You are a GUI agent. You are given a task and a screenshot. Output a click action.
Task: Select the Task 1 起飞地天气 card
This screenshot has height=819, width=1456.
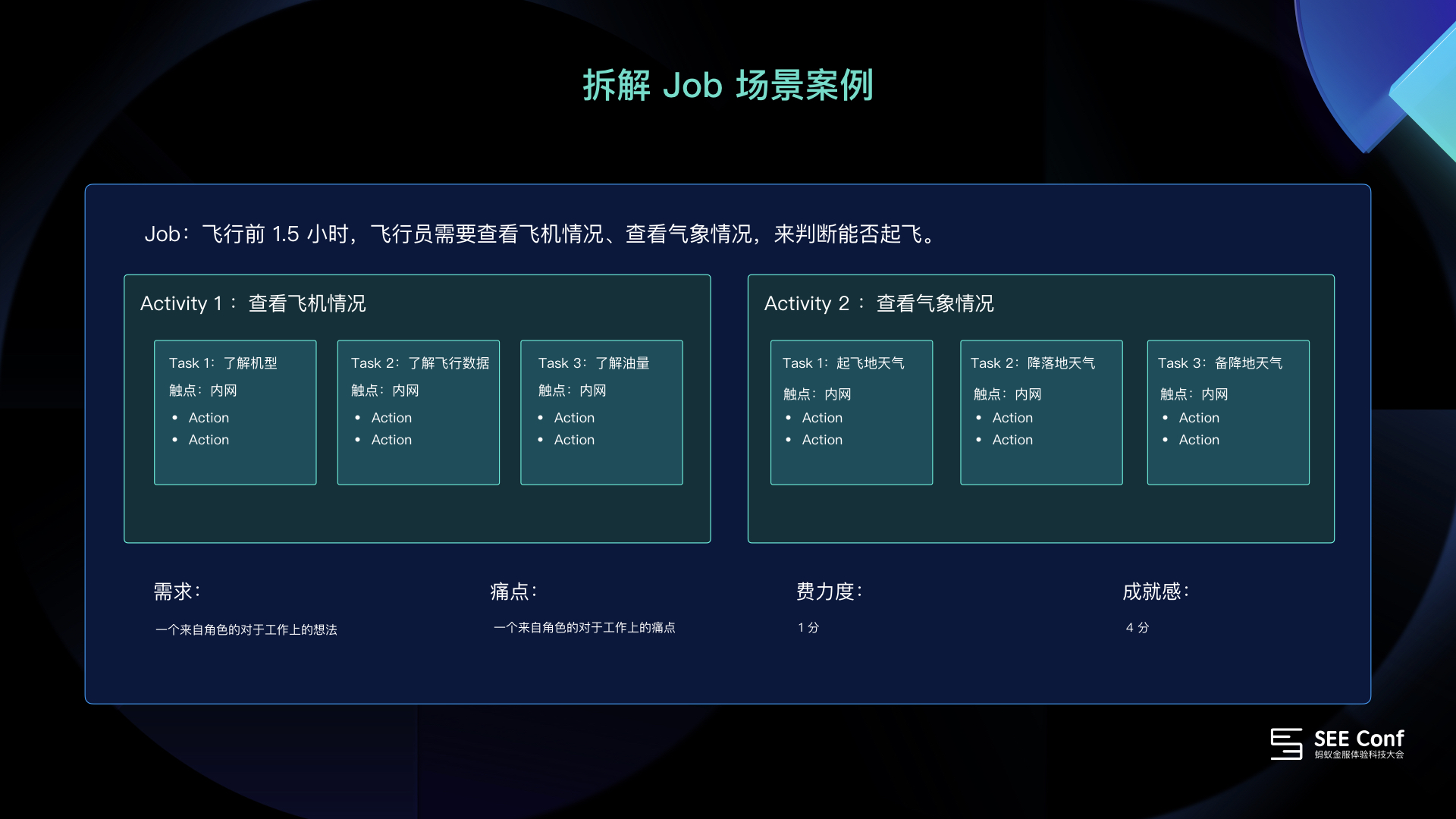(x=851, y=412)
